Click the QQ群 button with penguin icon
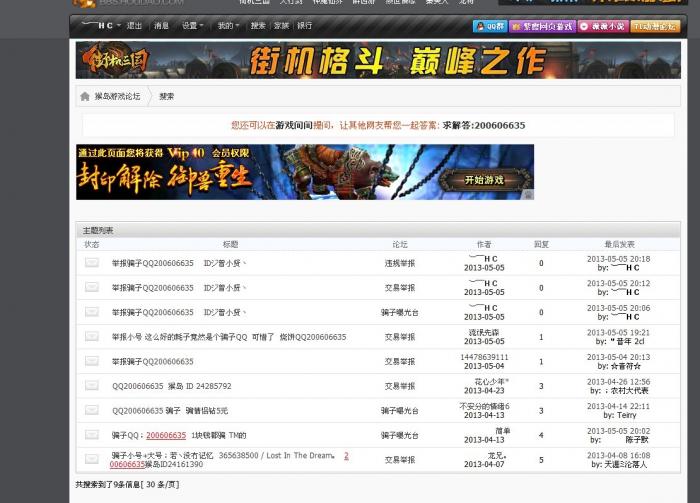The width and height of the screenshot is (700, 503). point(490,27)
